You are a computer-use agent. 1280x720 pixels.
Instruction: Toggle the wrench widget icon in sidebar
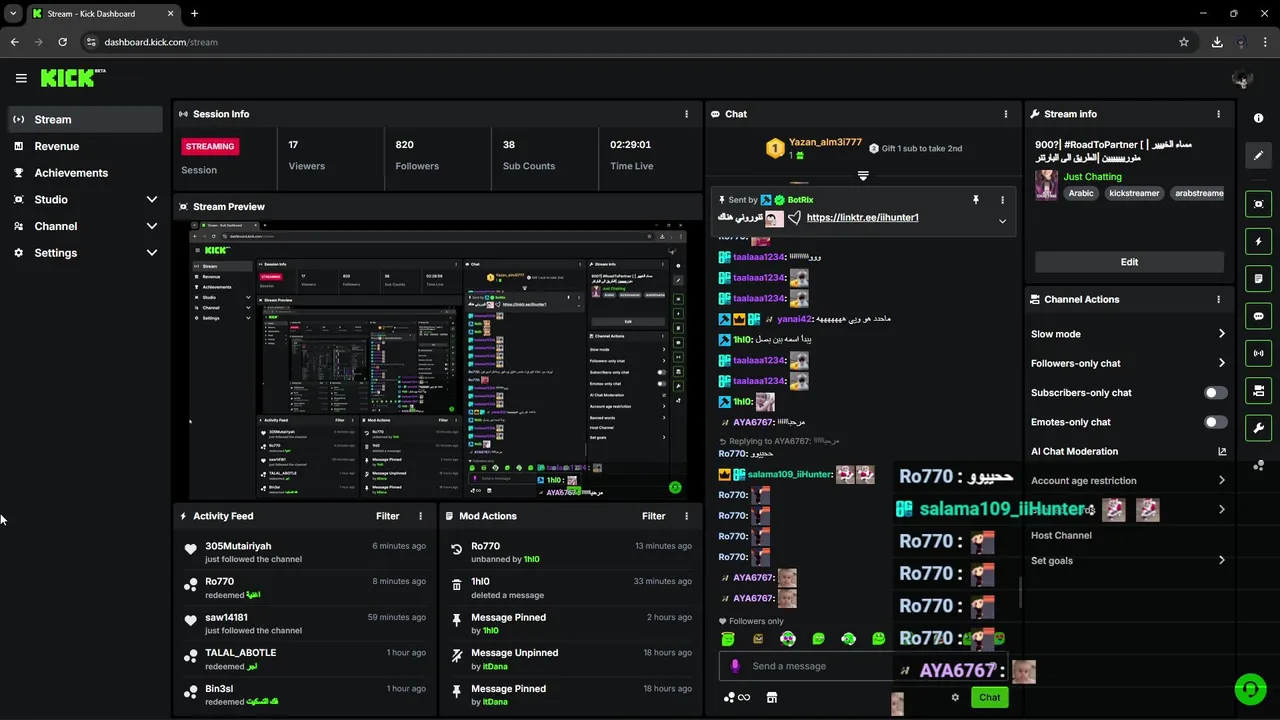pos(1258,428)
